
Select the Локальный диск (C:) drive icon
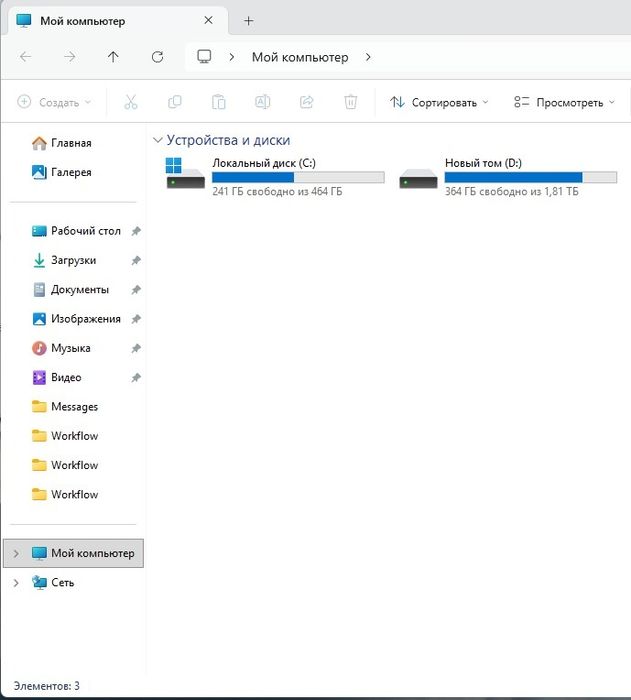tap(185, 173)
